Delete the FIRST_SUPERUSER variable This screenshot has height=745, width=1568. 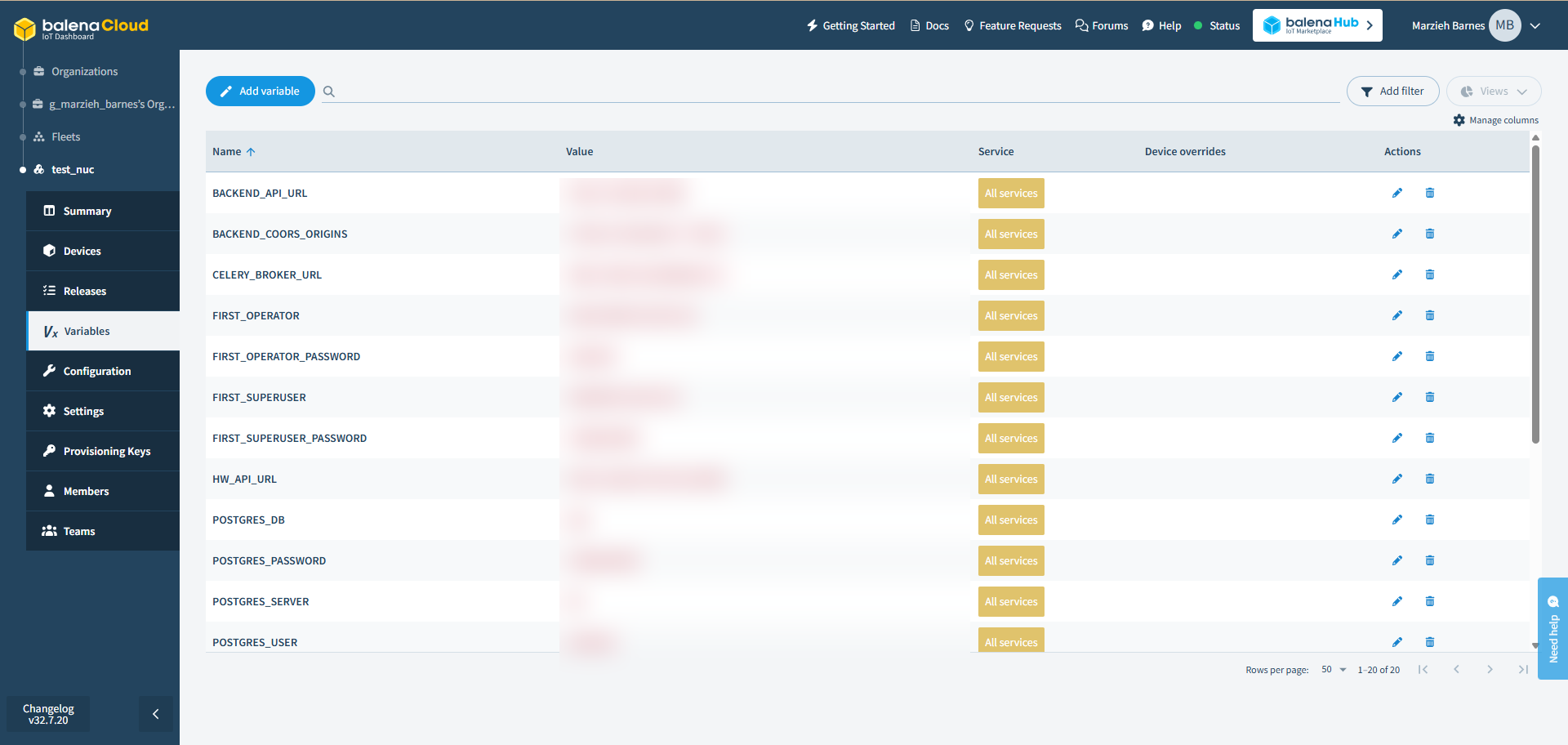tap(1430, 397)
